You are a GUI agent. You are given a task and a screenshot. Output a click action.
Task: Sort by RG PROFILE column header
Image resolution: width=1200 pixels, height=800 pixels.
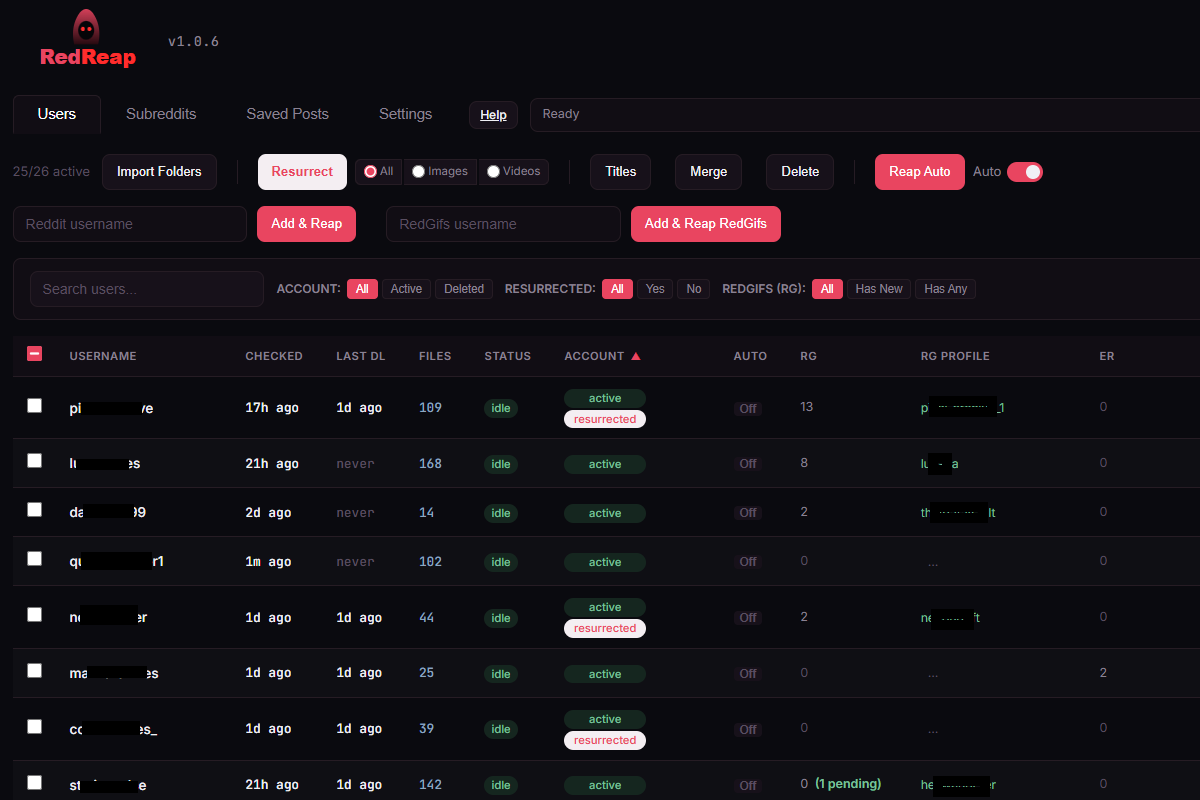(x=955, y=356)
